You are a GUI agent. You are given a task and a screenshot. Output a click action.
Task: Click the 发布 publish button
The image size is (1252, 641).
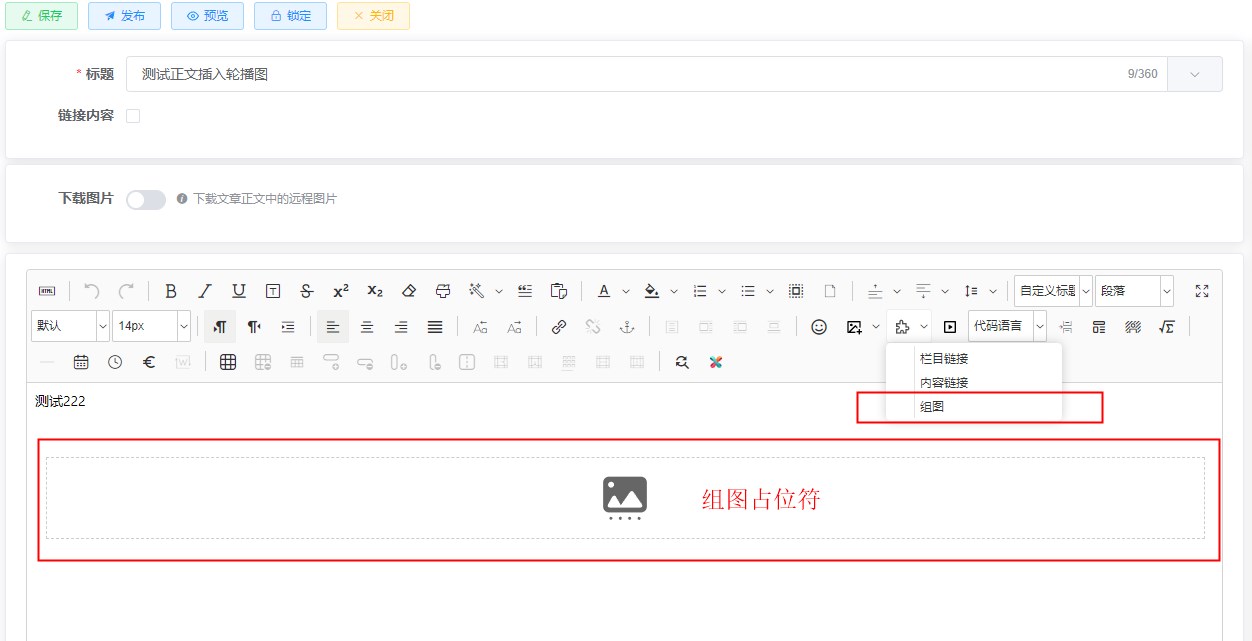[124, 16]
